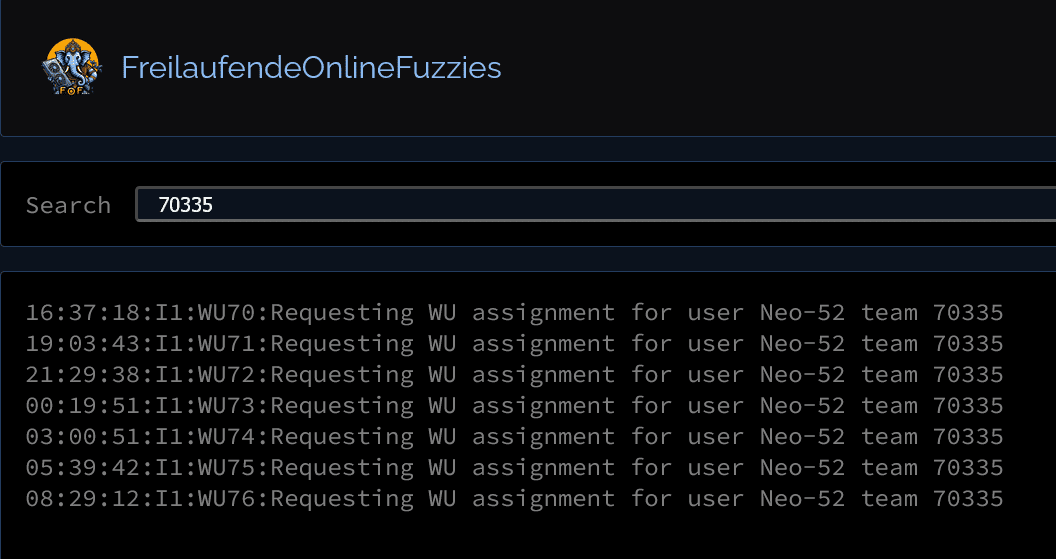The image size is (1056, 559).
Task: Click username Neo-52 on the WU76 line
Action: tap(803, 499)
